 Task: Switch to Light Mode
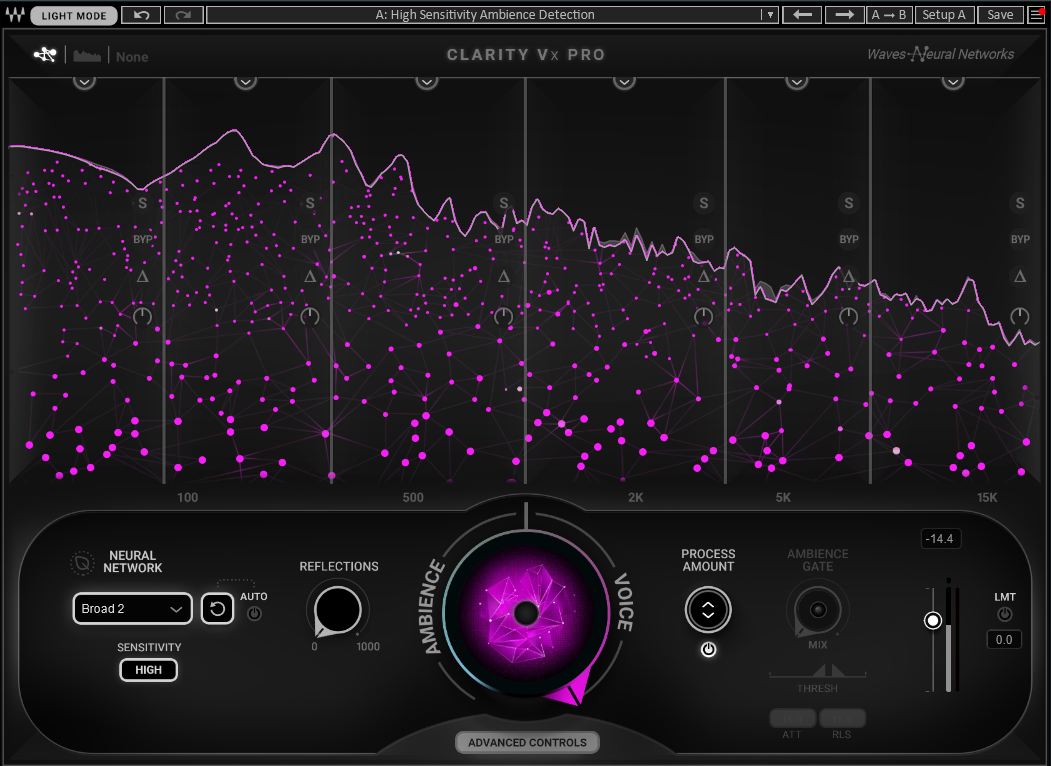pyautogui.click(x=74, y=15)
